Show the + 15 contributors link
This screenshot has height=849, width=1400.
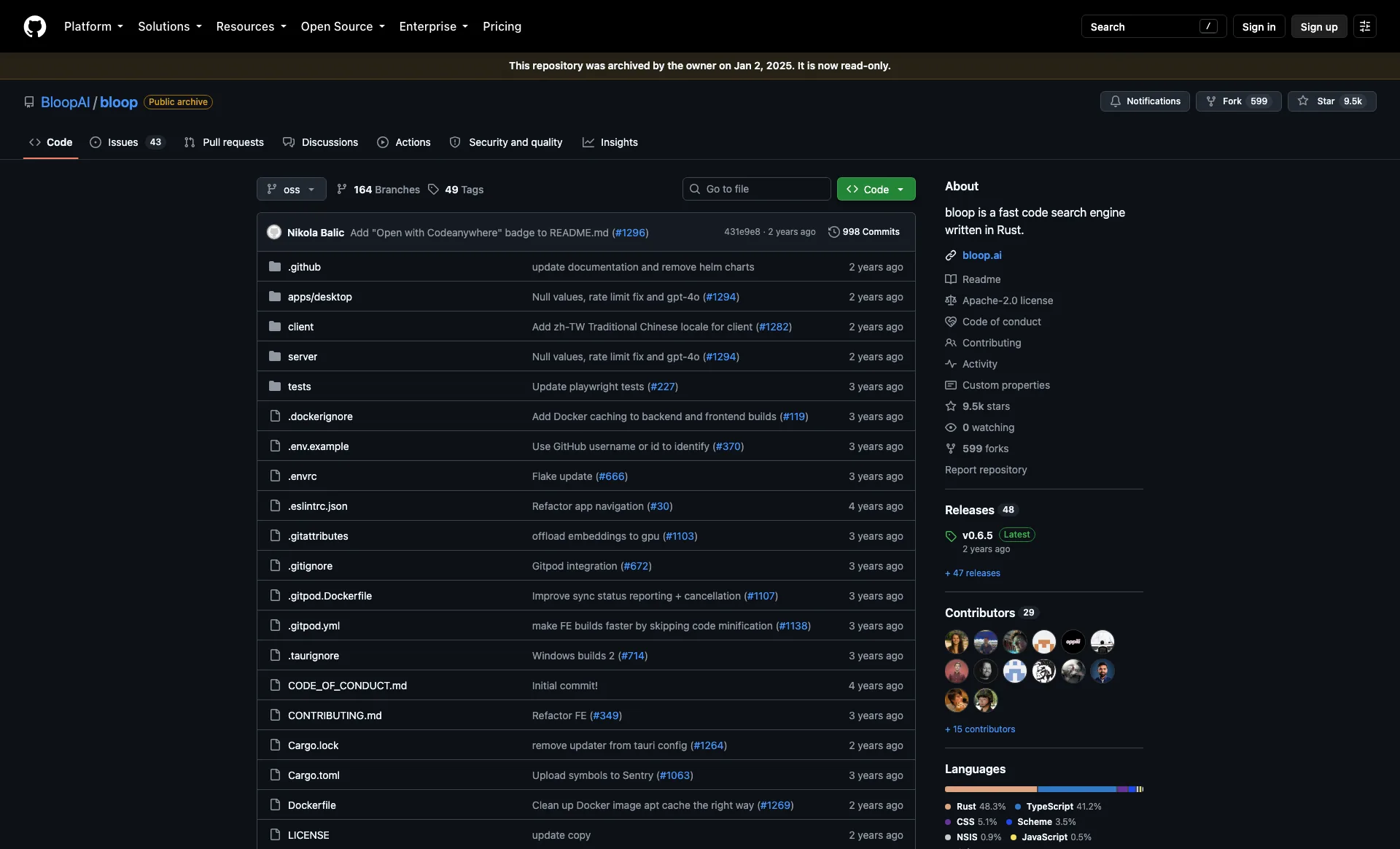pyautogui.click(x=980, y=729)
